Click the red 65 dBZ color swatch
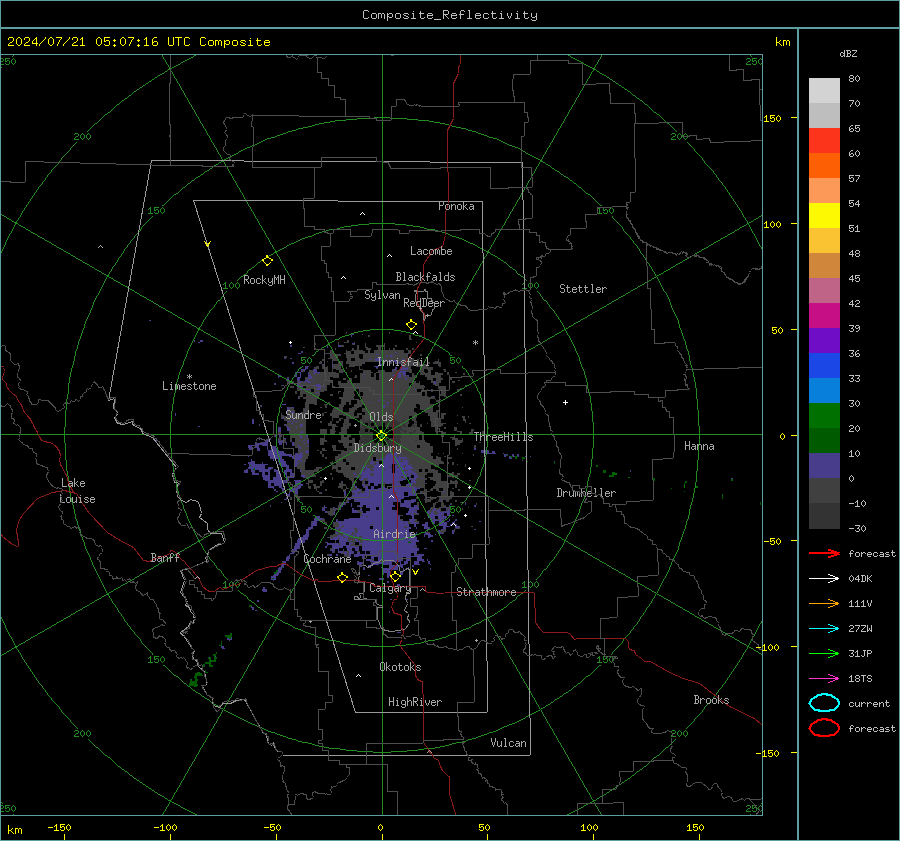 (x=824, y=141)
